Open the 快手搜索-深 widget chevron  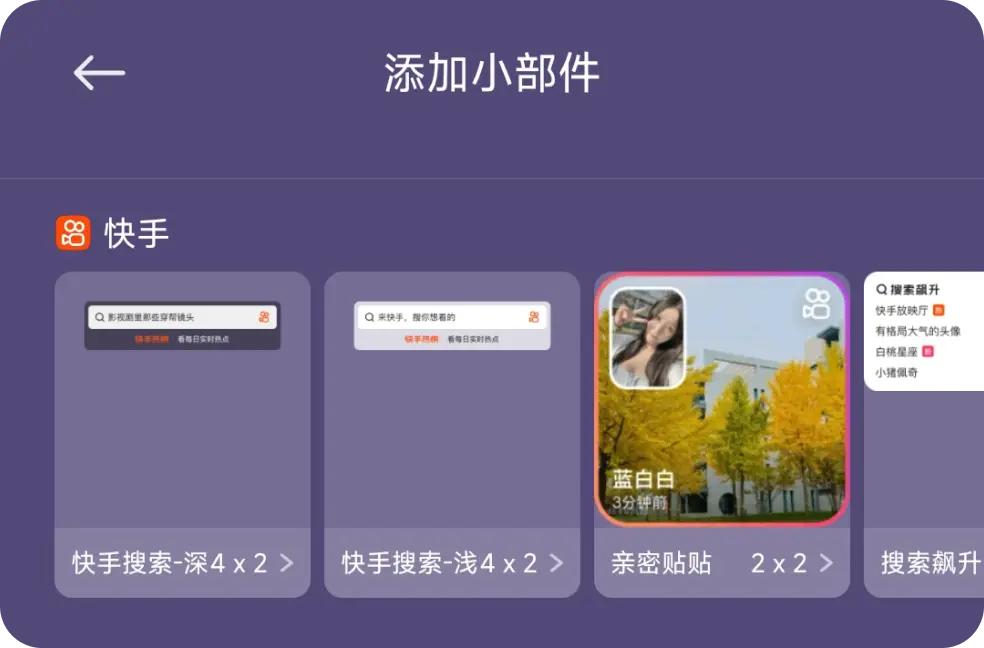point(287,563)
